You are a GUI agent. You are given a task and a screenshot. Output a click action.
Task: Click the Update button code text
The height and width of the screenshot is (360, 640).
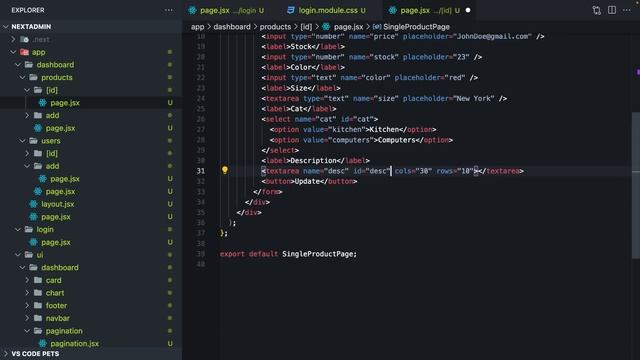coord(307,181)
